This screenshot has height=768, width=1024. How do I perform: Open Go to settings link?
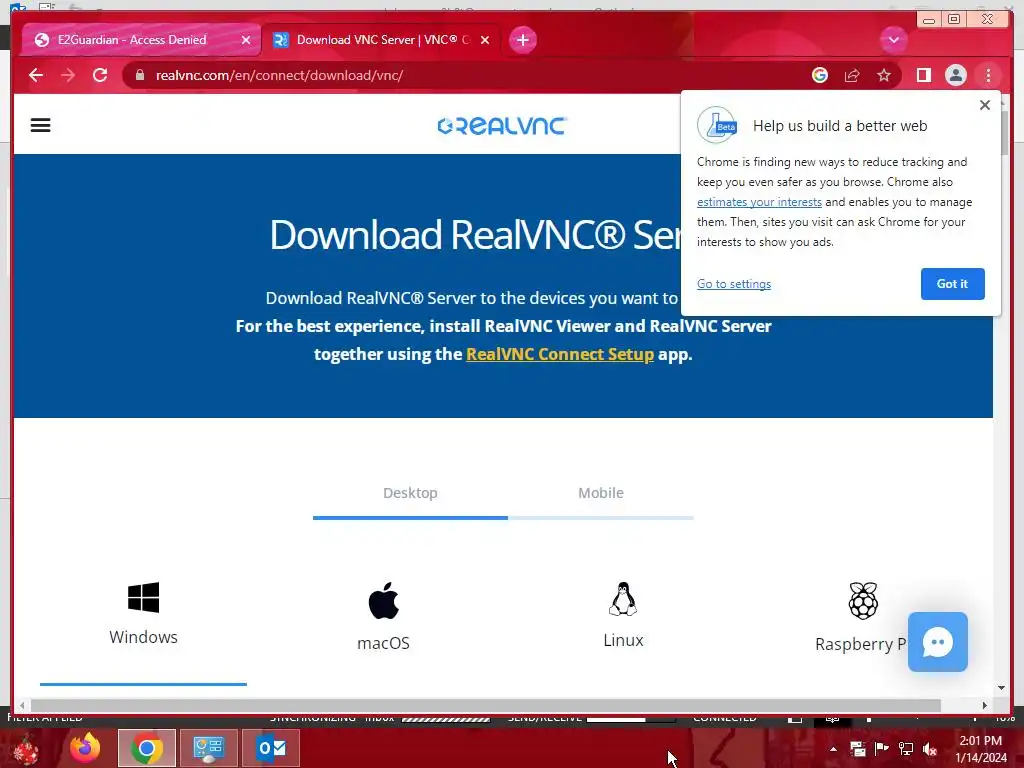(x=733, y=283)
